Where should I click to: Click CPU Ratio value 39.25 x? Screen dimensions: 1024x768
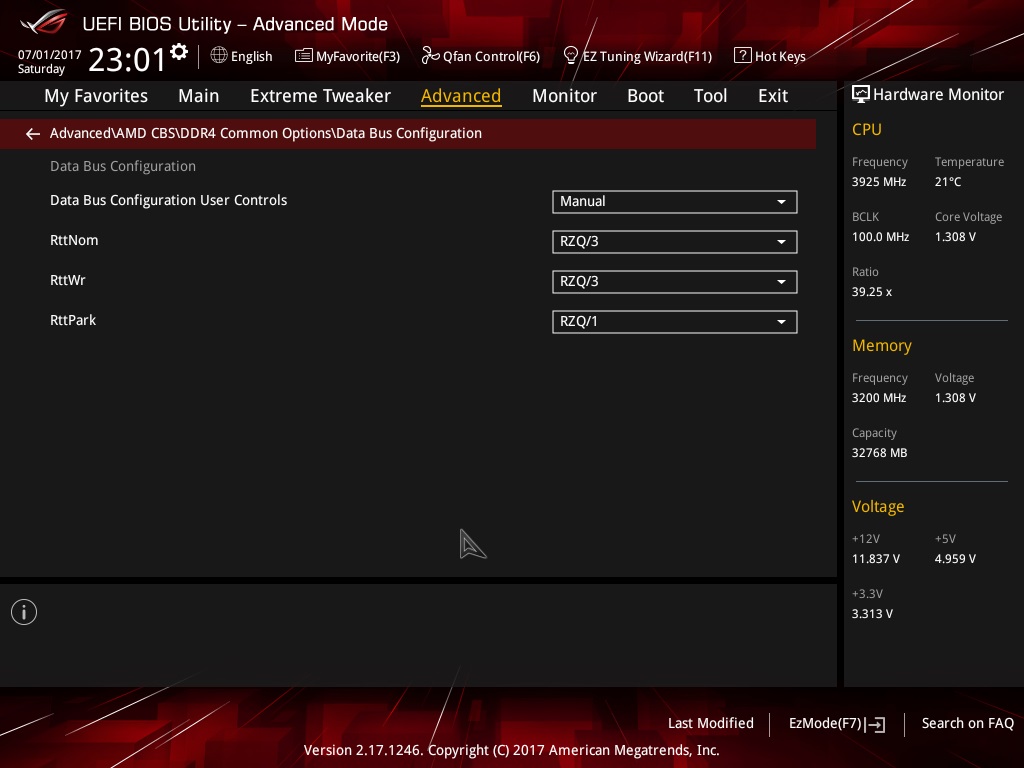(872, 292)
